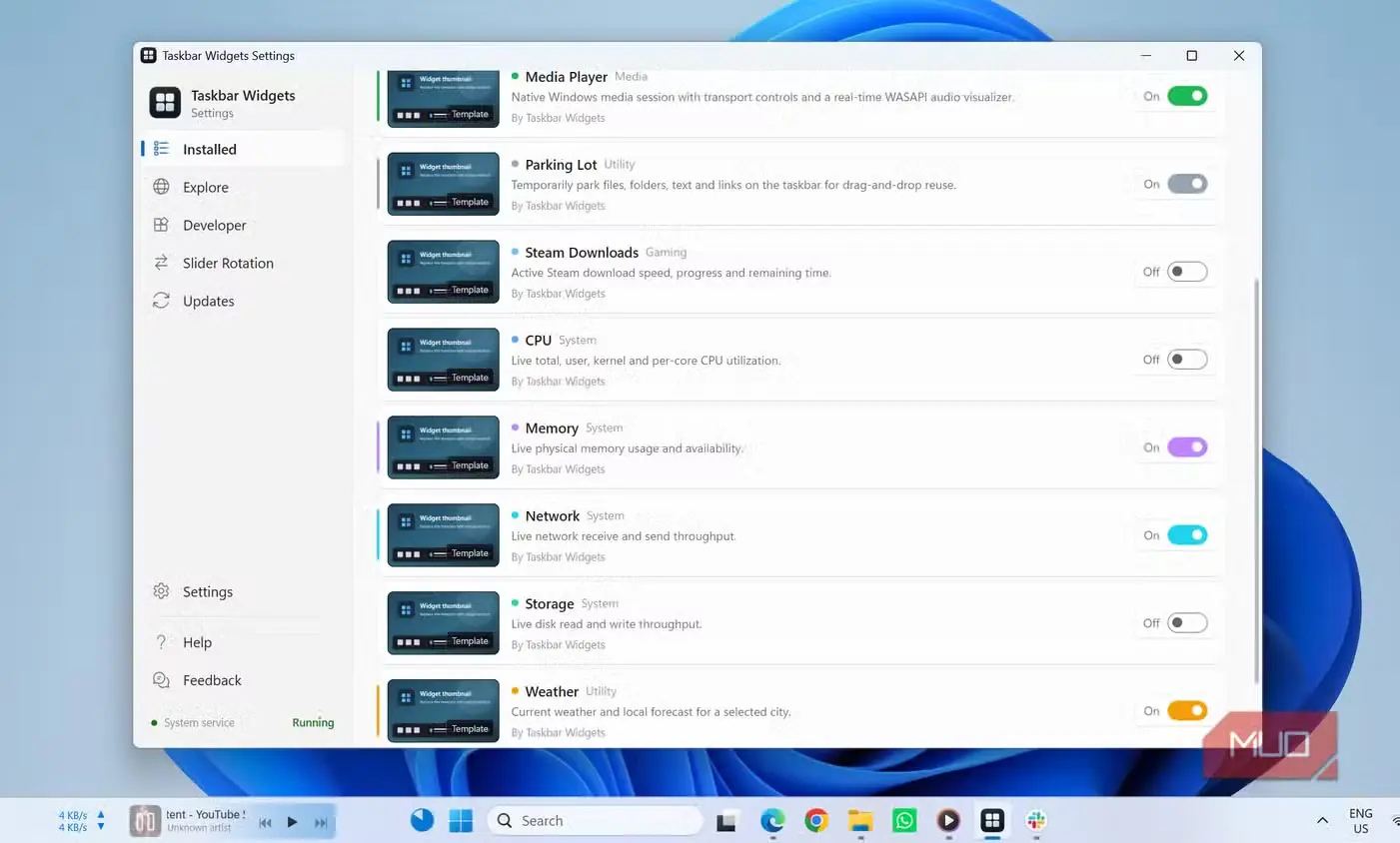Click the Slider Rotation arrows icon
The width and height of the screenshot is (1400, 843).
[x=161, y=263]
